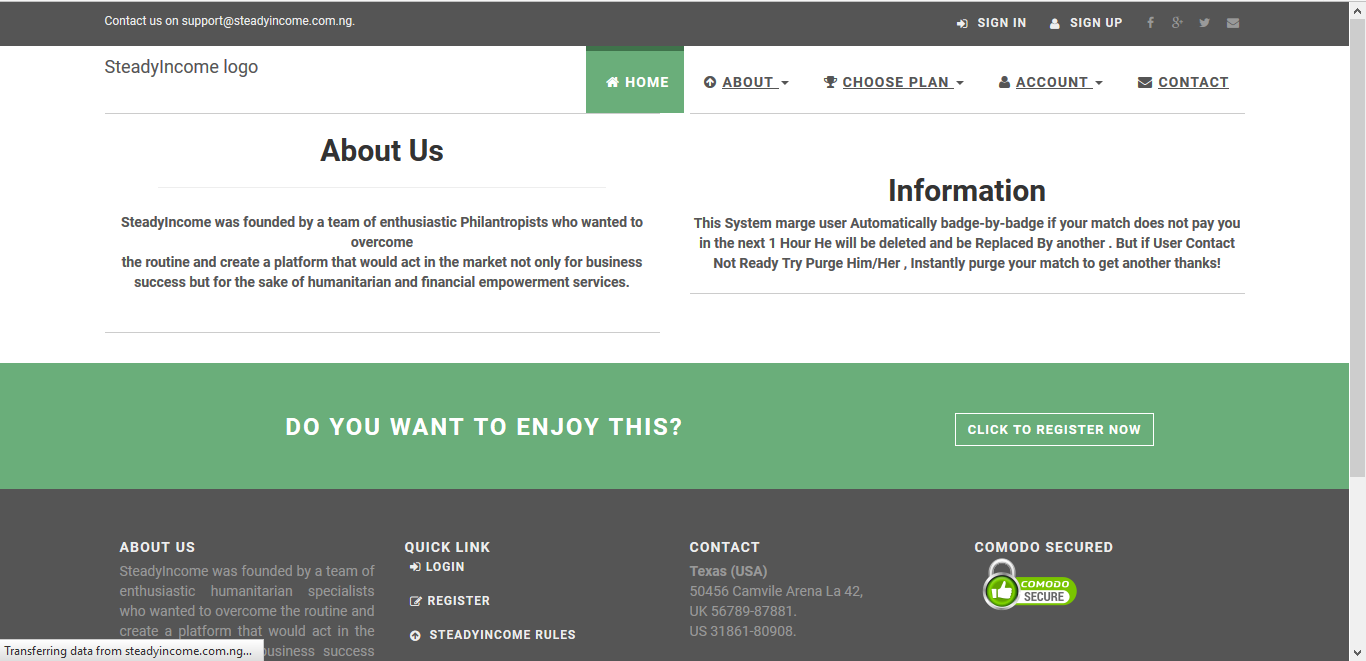This screenshot has height=661, width=1366.
Task: Open the CHOOSE PLAN menu
Action: click(894, 82)
